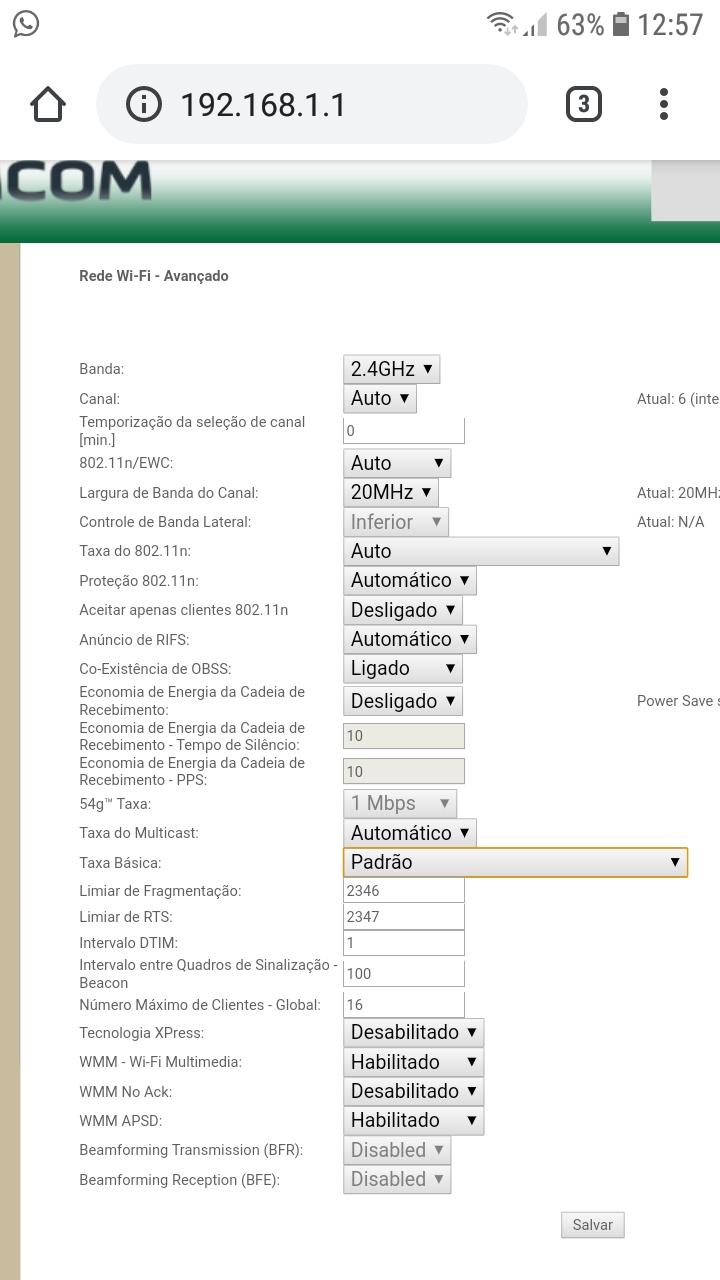Edit the Limiar de RTS field
This screenshot has width=720, height=1280.
point(404,916)
